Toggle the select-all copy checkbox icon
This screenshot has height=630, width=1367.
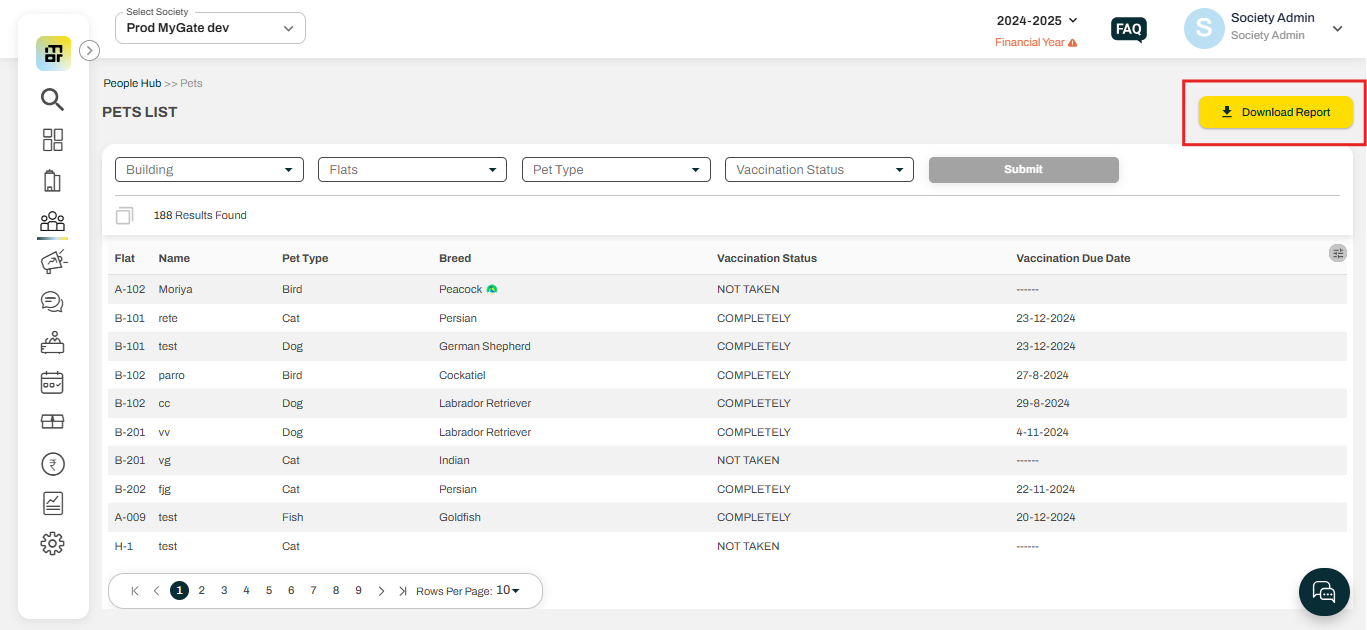click(x=124, y=215)
